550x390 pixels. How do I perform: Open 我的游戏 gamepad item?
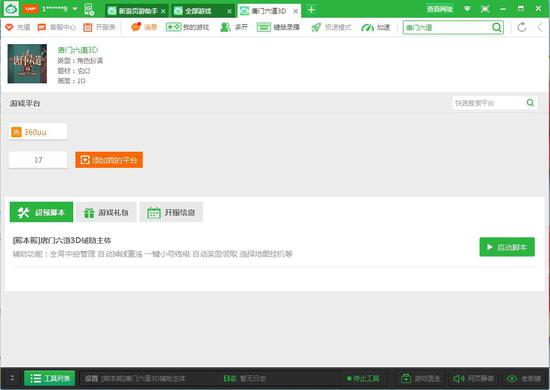(x=187, y=27)
